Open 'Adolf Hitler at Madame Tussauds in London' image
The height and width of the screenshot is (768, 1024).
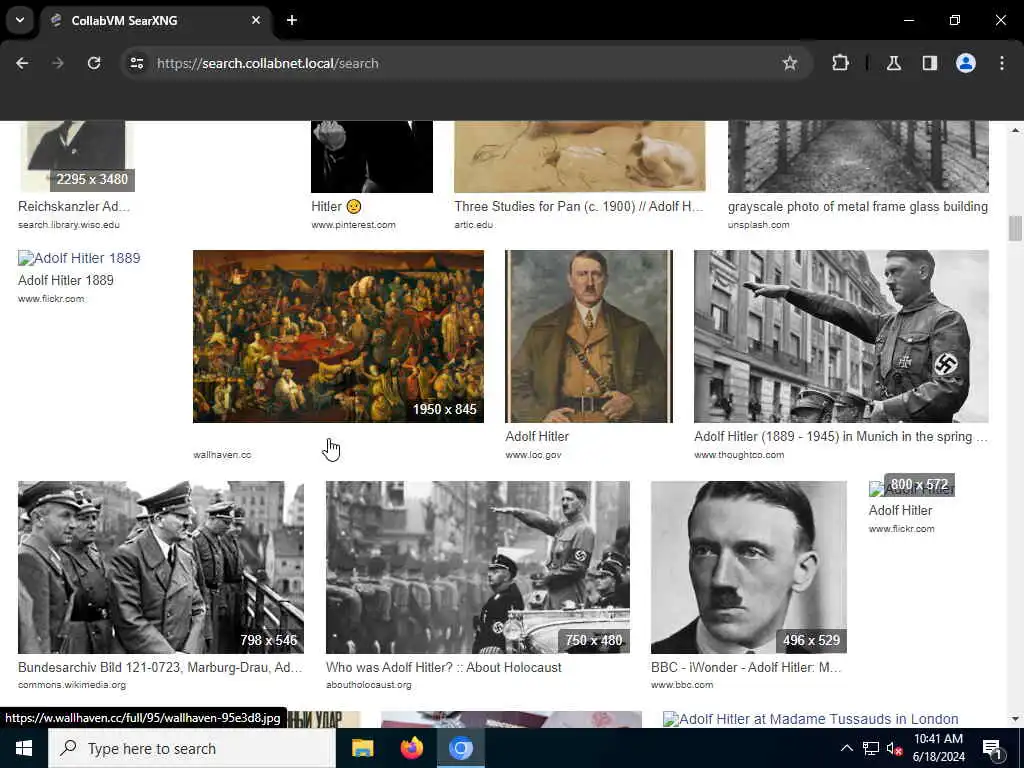[x=810, y=719]
